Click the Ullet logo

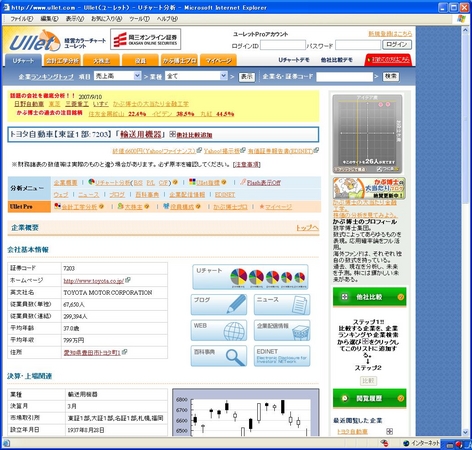[34, 40]
